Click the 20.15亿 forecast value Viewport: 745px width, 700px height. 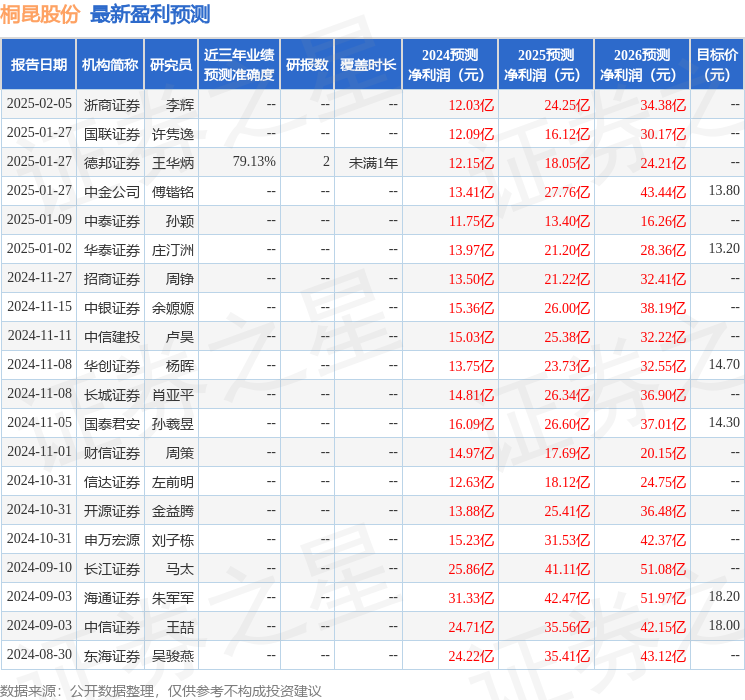(x=663, y=453)
